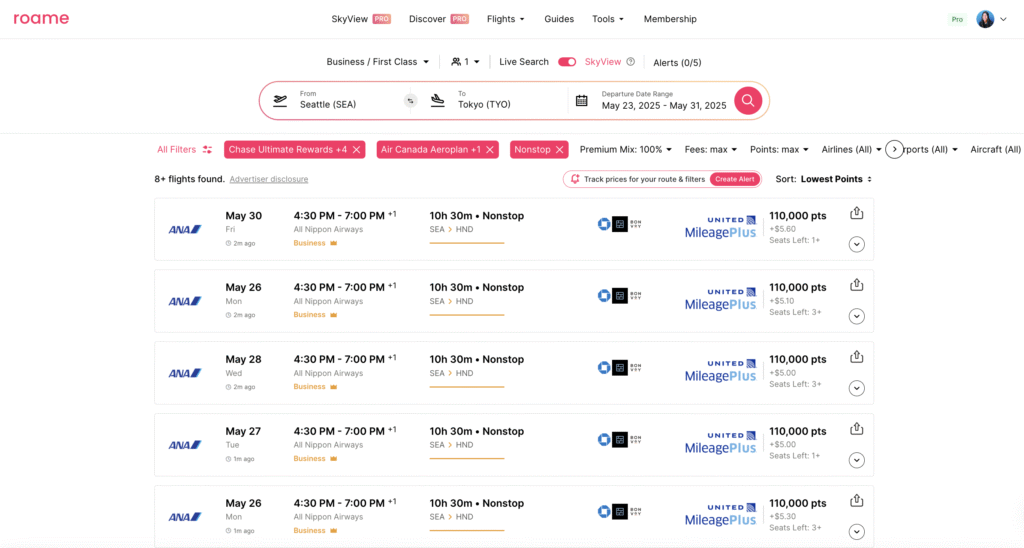The width and height of the screenshot is (1024, 548).
Task: Click the SkyView info question icon
Action: [630, 62]
